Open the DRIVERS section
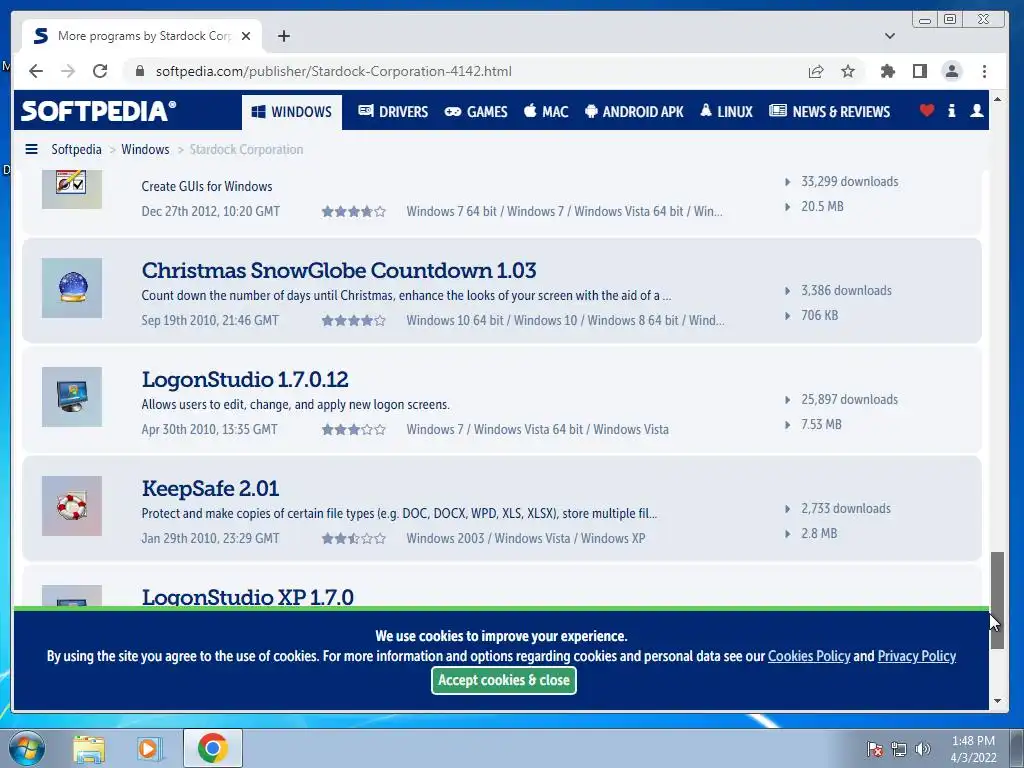 point(393,112)
